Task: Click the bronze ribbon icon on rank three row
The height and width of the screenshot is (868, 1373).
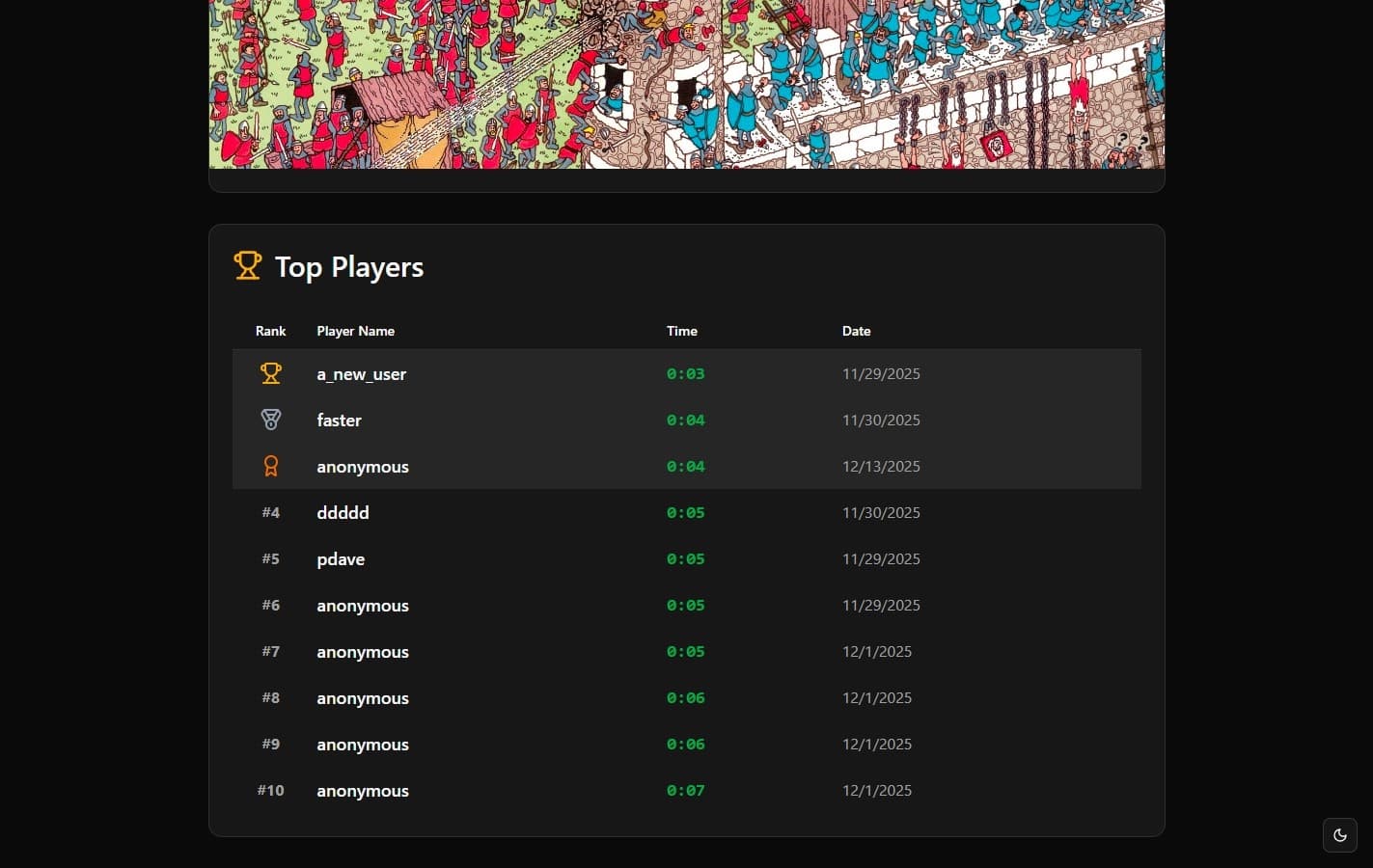Action: (x=270, y=466)
